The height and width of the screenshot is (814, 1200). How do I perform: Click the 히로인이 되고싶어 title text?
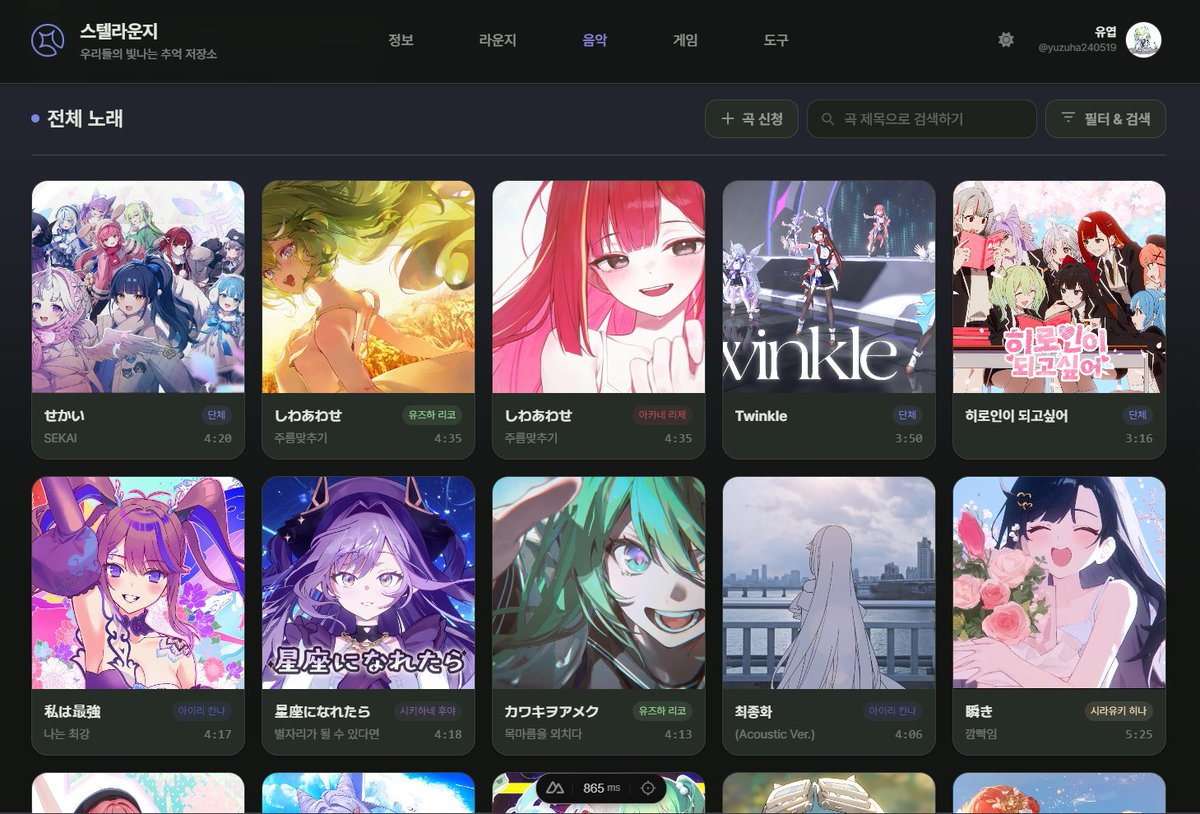point(1016,415)
